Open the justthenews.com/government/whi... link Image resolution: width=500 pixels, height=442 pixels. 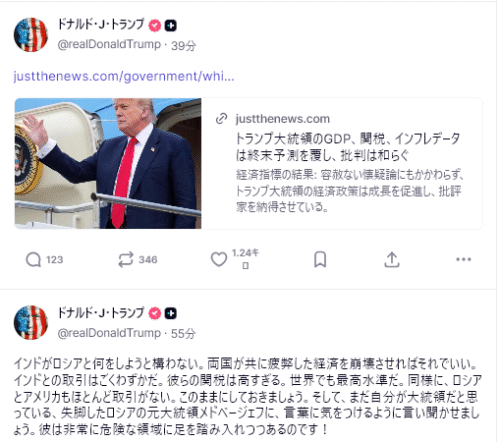click(x=124, y=77)
